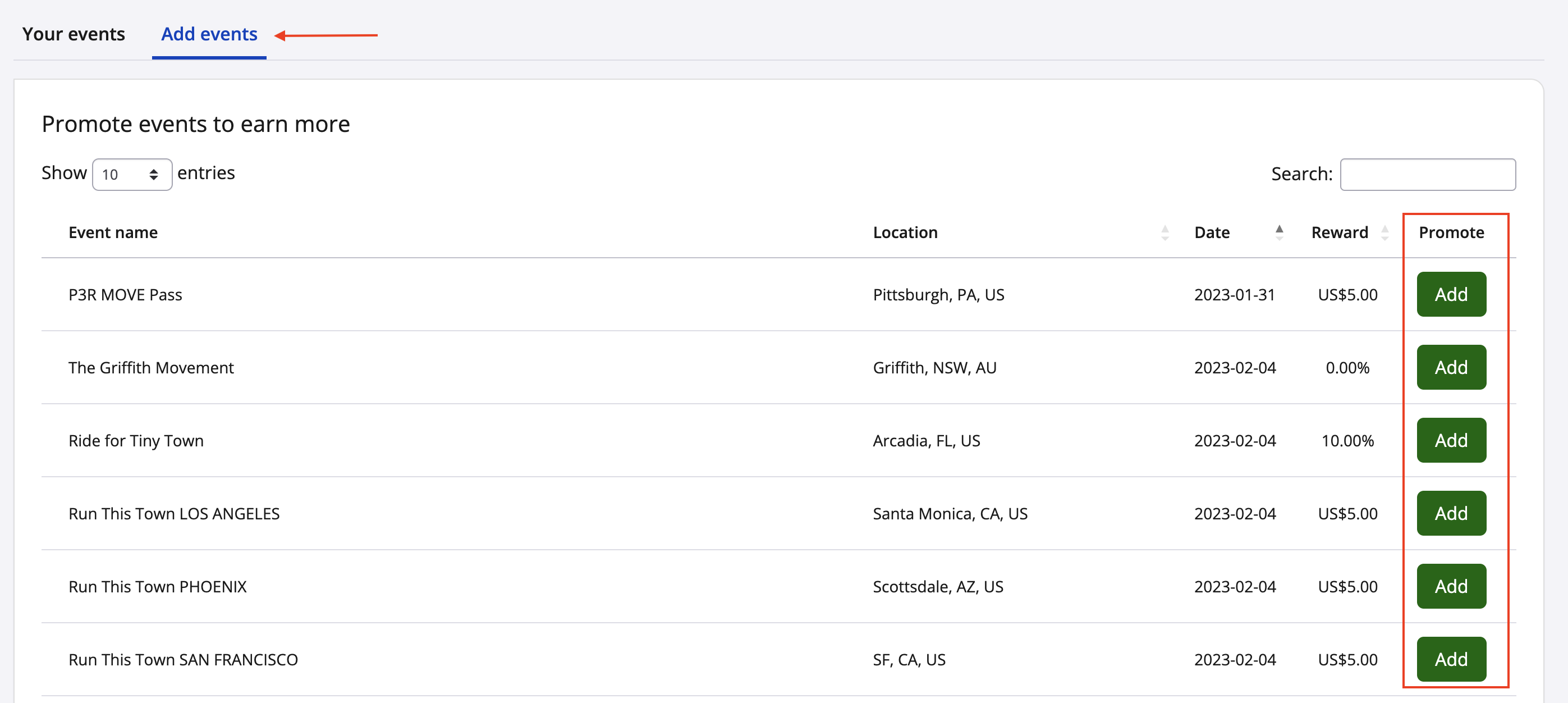Viewport: 1568px width, 703px height.
Task: Add the P3R MOVE Pass event
Action: click(x=1451, y=294)
